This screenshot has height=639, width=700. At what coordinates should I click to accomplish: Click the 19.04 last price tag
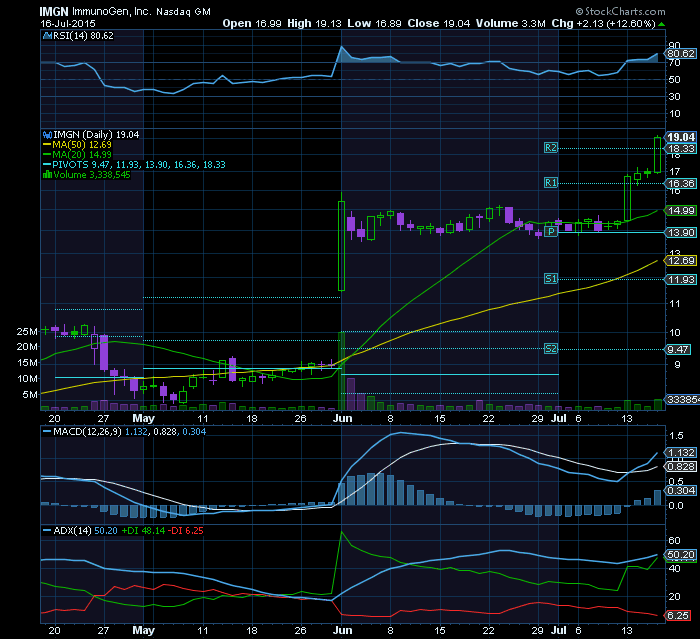click(x=681, y=137)
